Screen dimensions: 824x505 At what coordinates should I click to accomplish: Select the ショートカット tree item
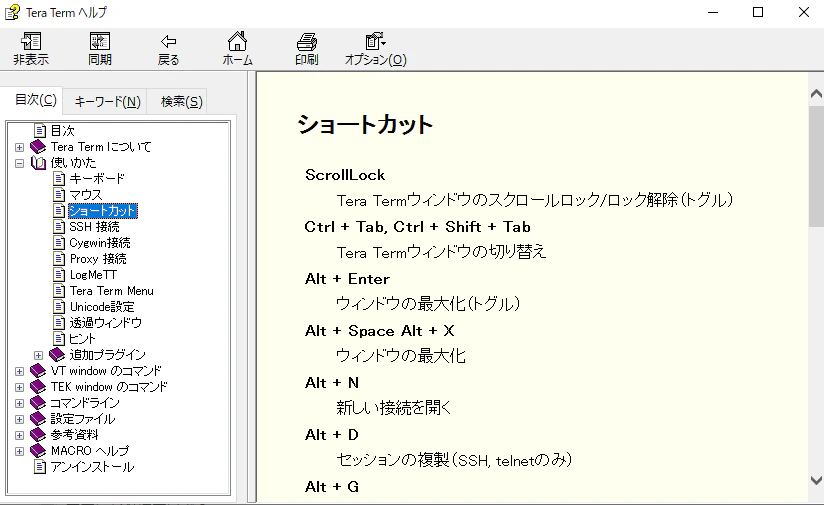(103, 211)
